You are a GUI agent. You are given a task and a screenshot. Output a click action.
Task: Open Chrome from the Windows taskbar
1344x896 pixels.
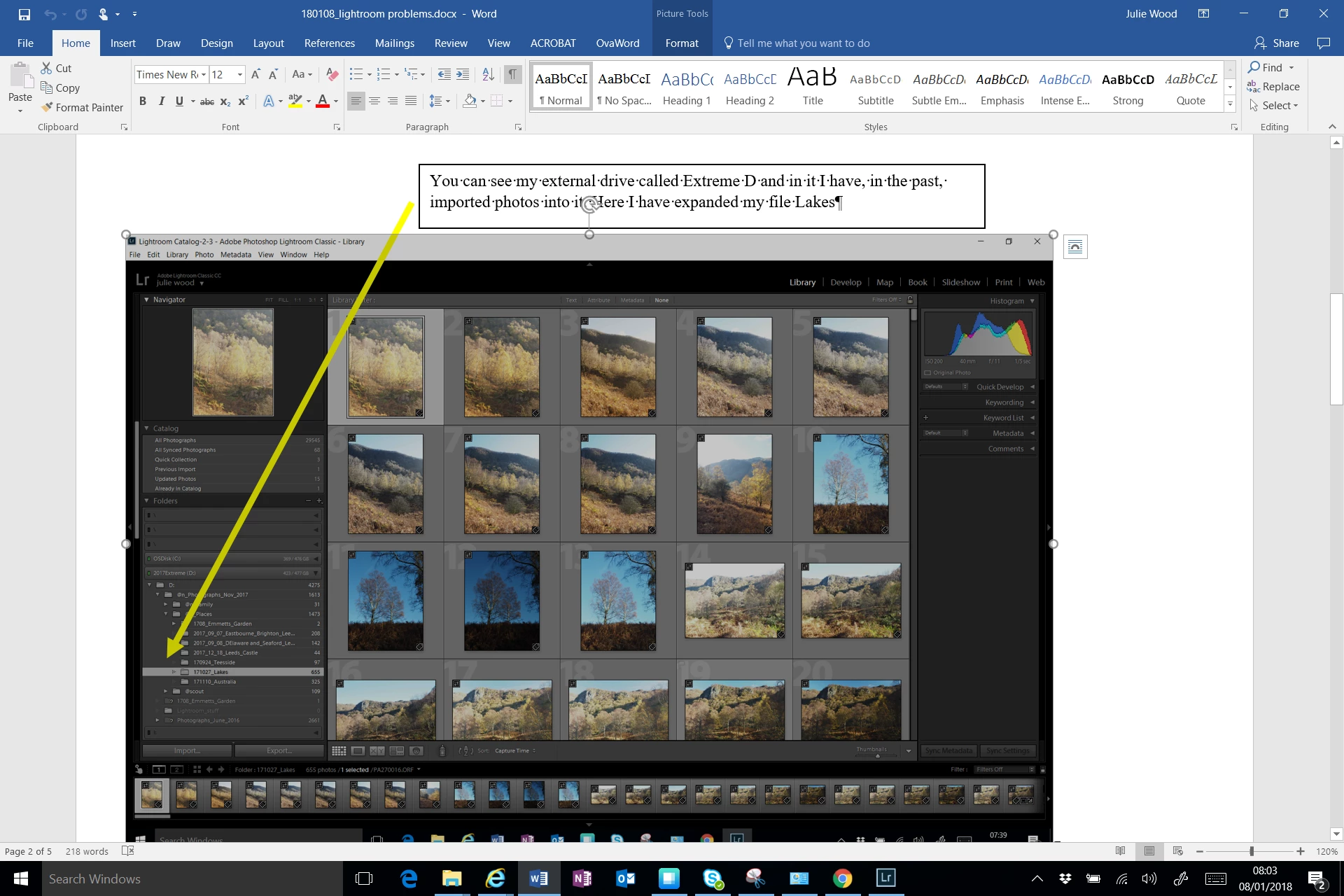[x=842, y=878]
